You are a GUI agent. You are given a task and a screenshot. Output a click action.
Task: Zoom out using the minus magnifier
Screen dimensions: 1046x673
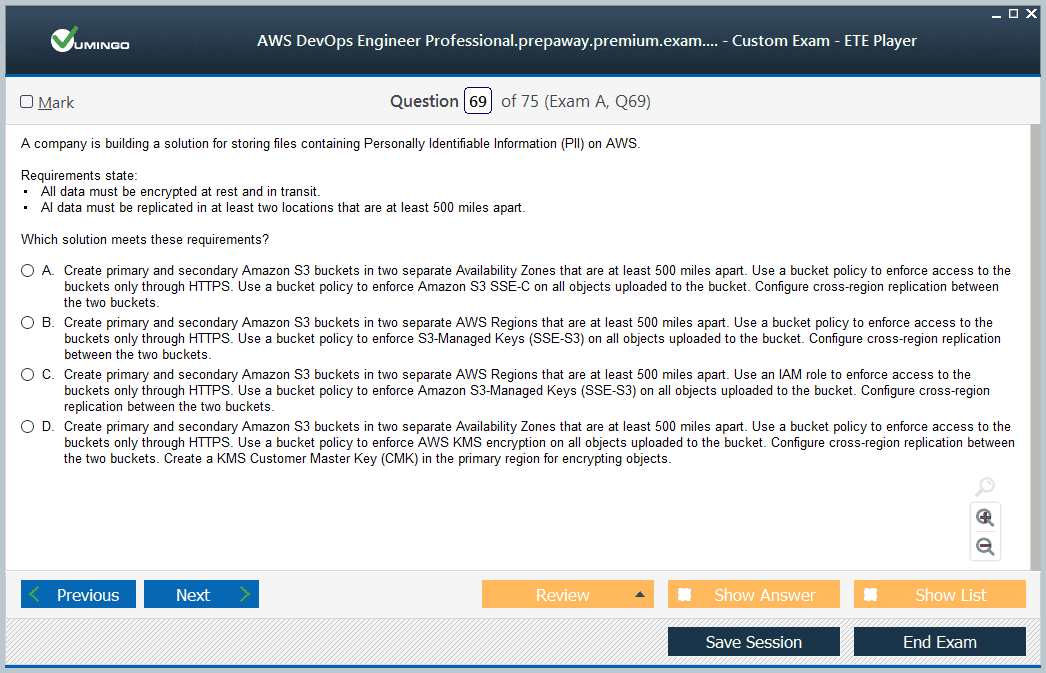(x=985, y=547)
